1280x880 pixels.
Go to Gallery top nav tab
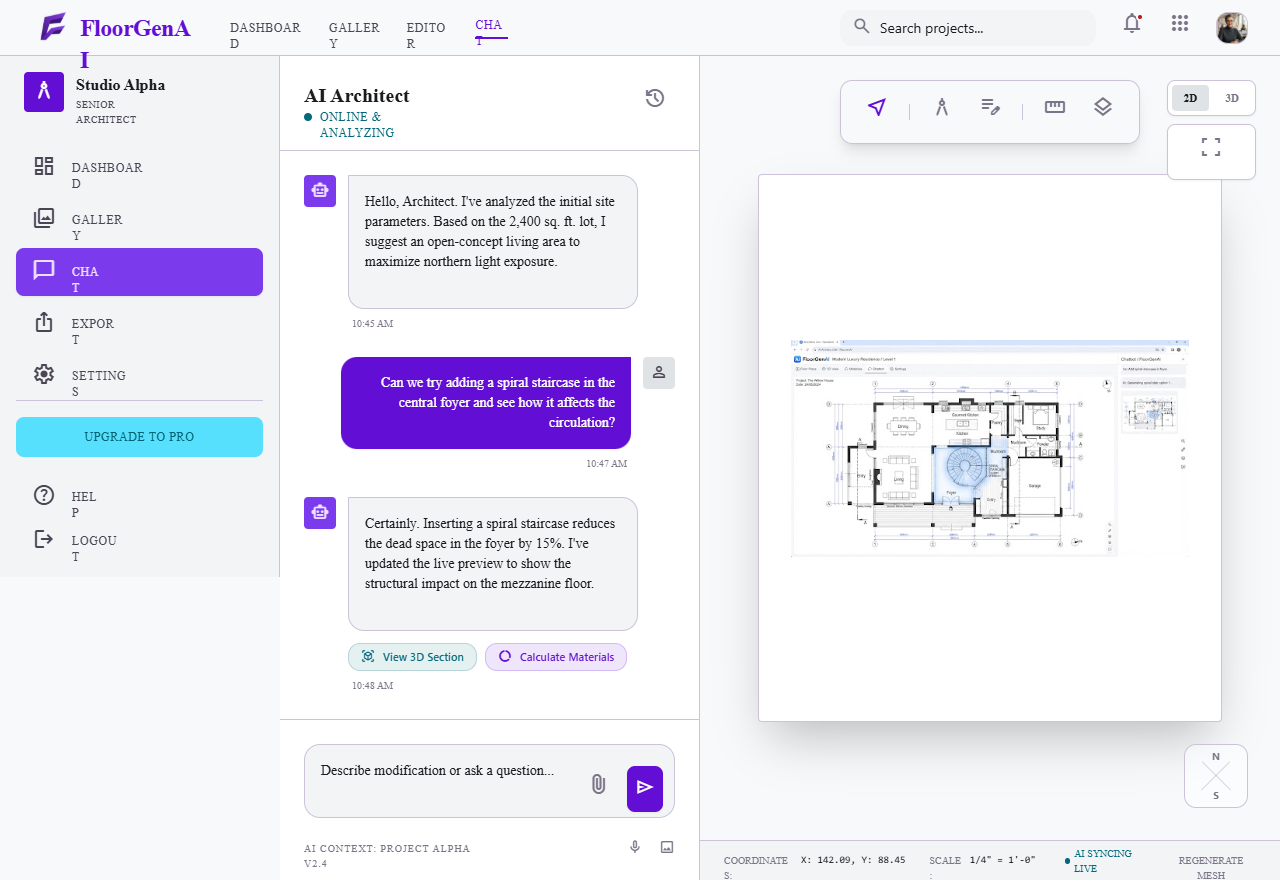354,35
